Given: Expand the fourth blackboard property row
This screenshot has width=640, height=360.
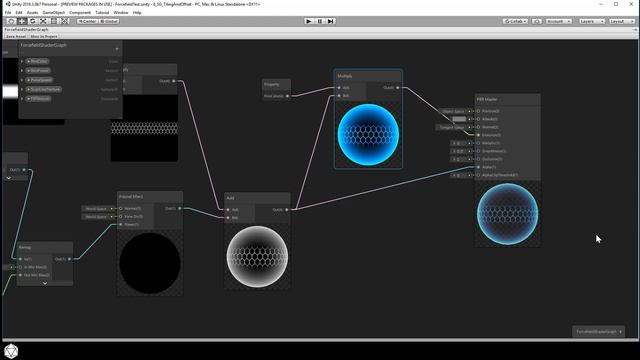Looking at the screenshot, I should point(22,89).
